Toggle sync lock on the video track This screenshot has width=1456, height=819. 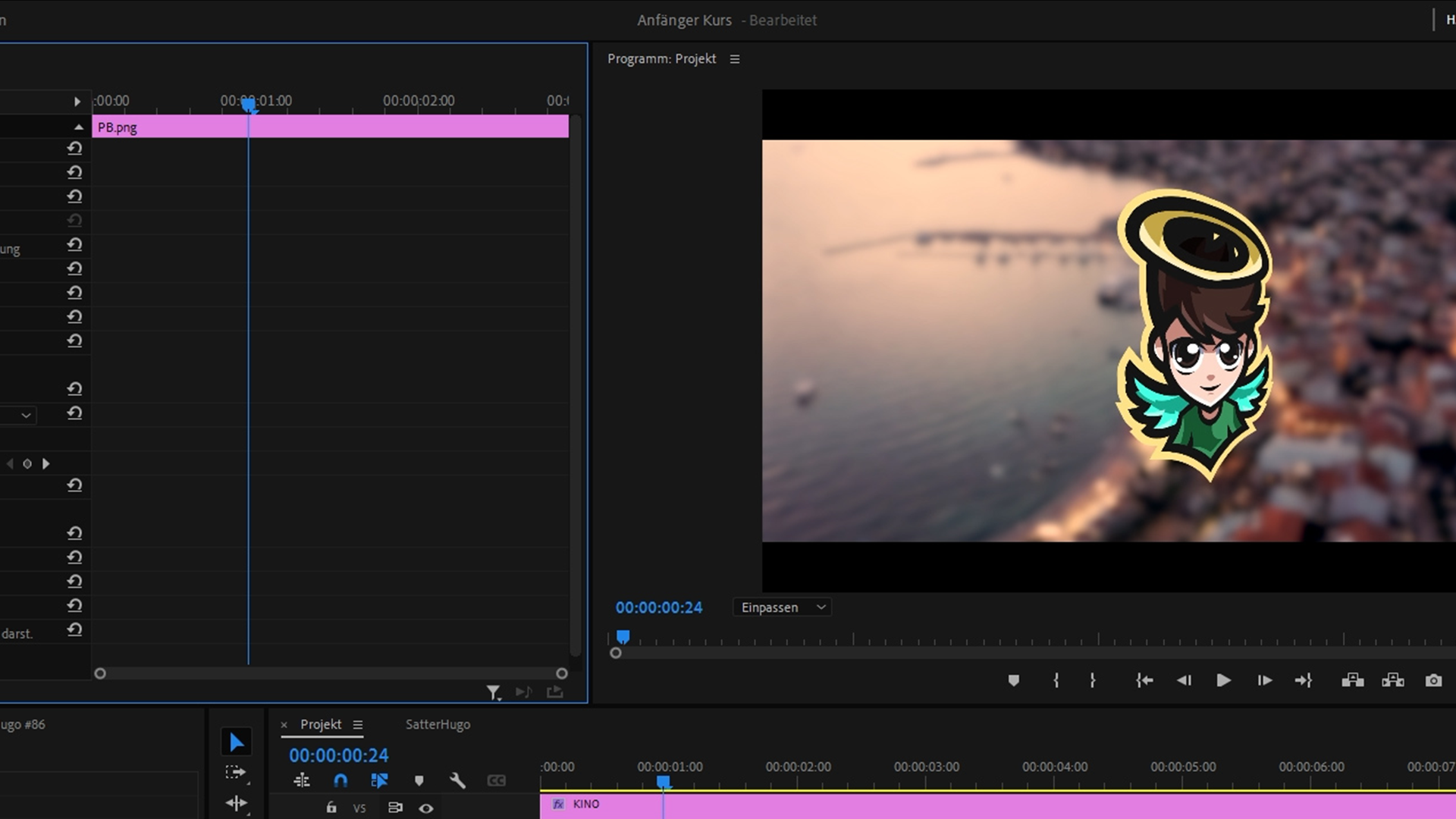coord(395,808)
